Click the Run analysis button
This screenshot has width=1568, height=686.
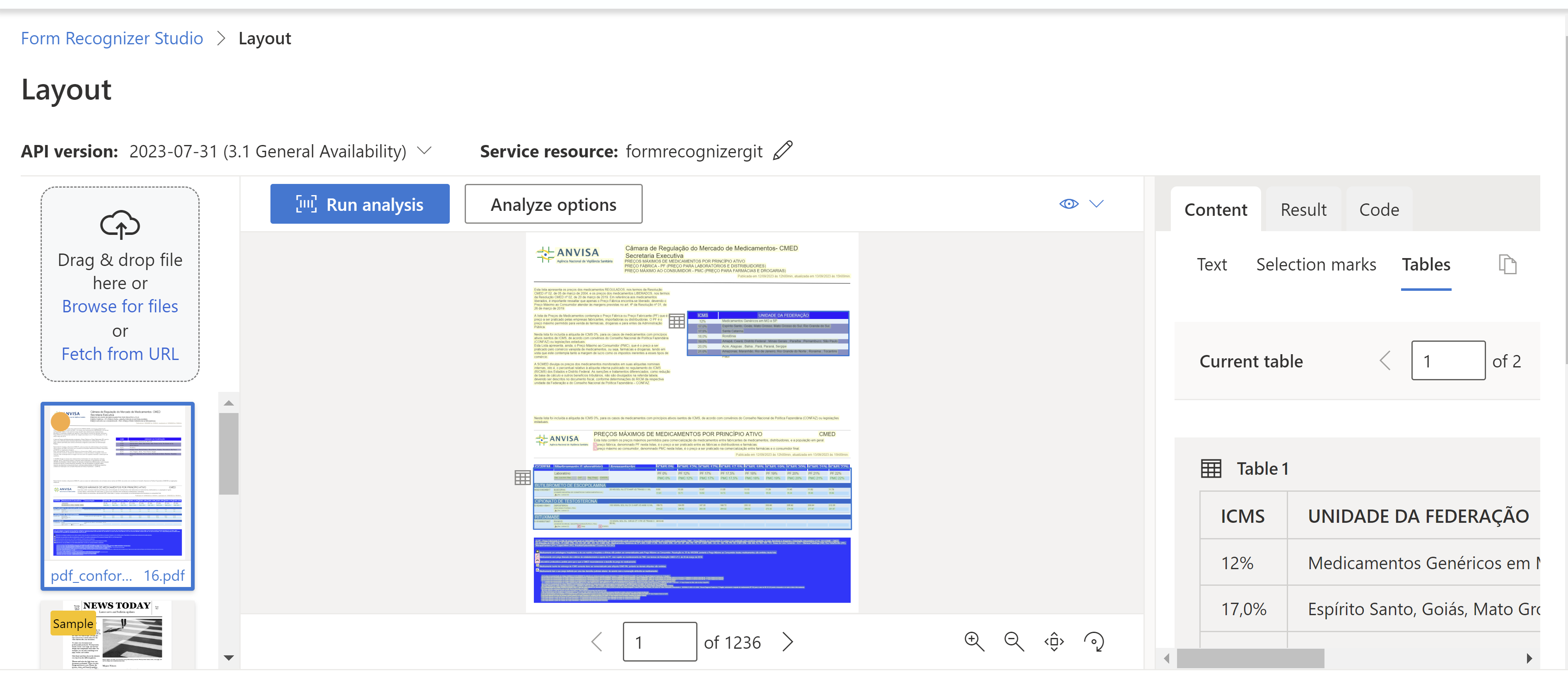click(360, 205)
